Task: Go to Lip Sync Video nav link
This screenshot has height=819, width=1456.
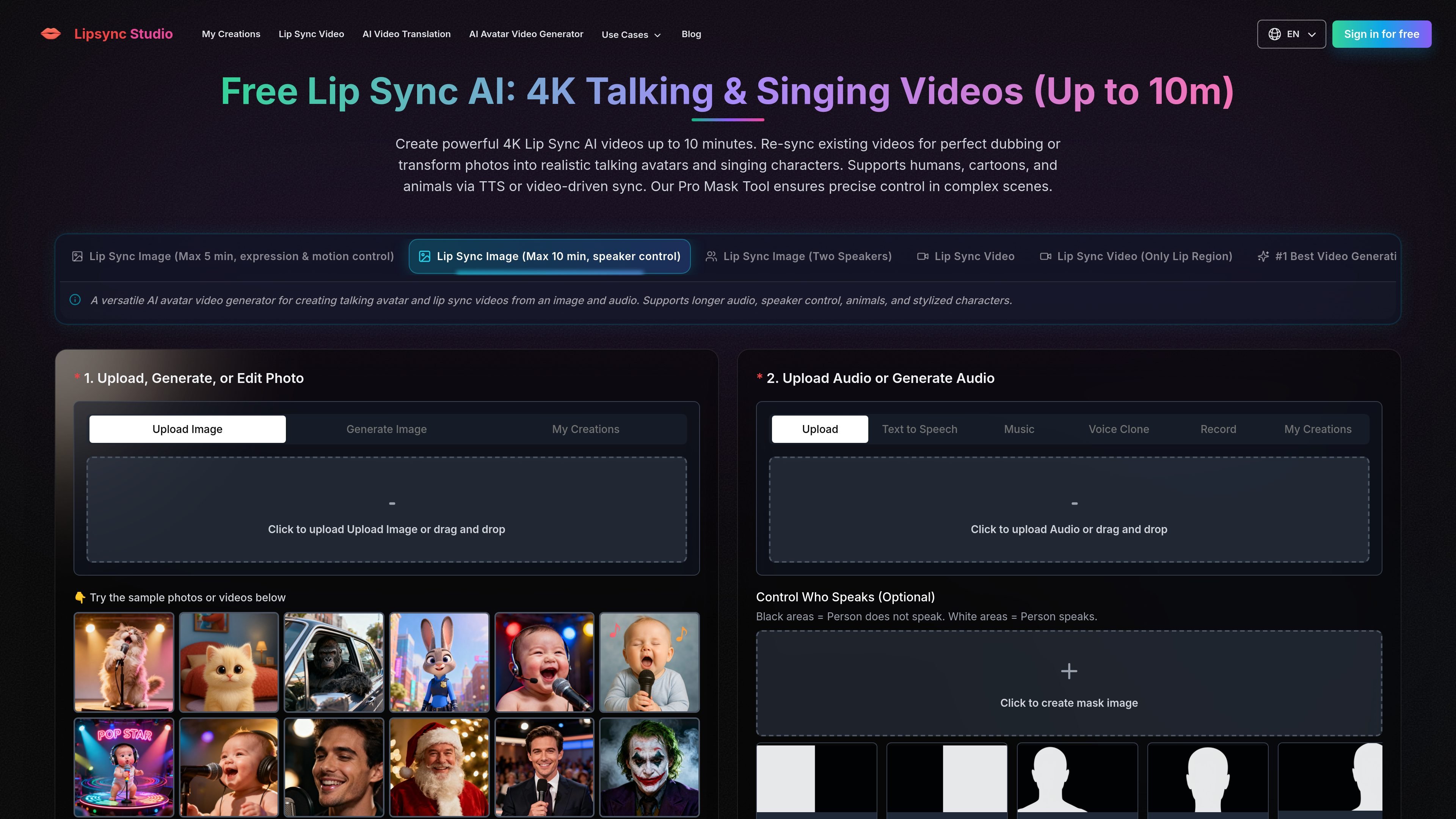Action: pos(311,34)
